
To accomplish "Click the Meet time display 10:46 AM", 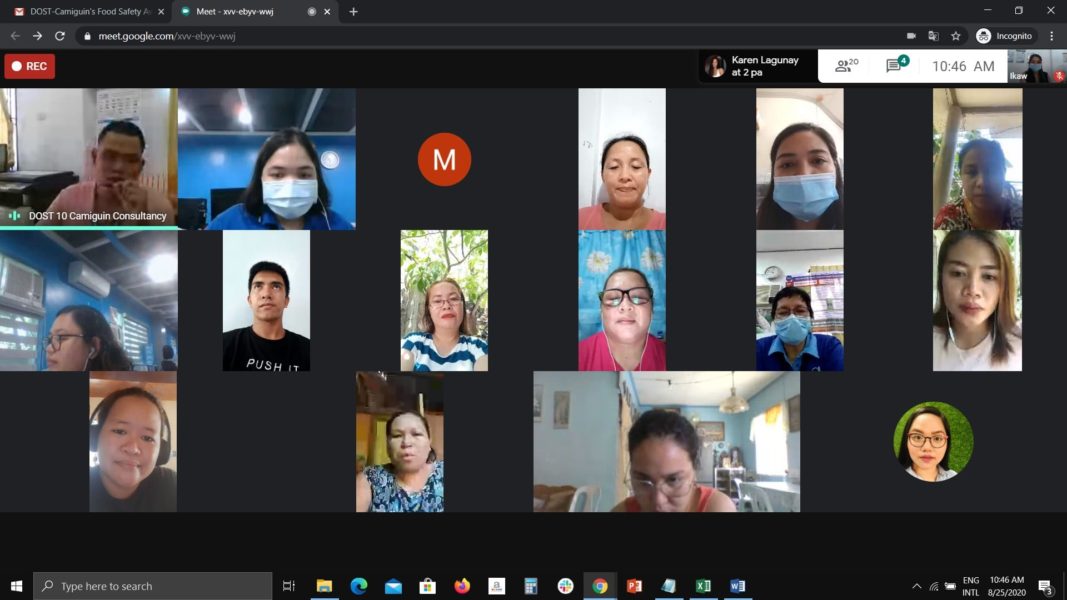I will 963,66.
